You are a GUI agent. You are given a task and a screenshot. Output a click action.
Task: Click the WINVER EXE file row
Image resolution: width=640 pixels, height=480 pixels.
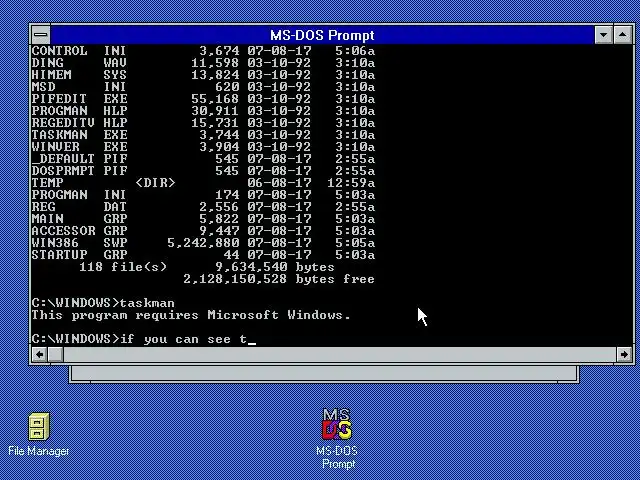203,147
